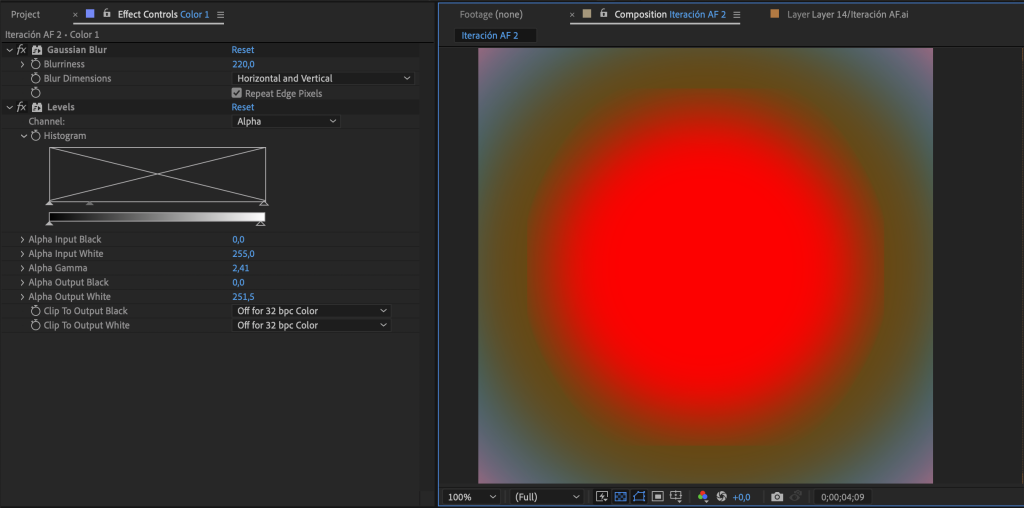Open Clip To Output Black dropdown
The image size is (1024, 508).
[312, 311]
